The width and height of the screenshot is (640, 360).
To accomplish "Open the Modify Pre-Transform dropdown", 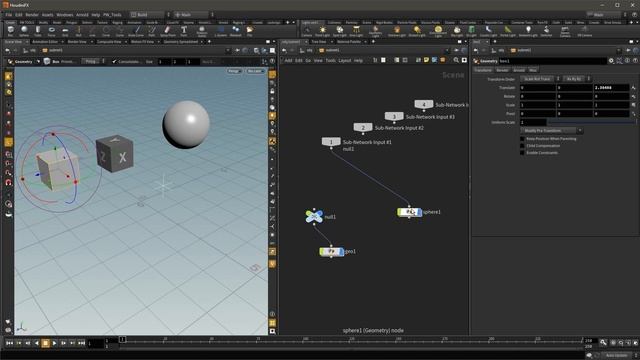I will click(x=551, y=131).
